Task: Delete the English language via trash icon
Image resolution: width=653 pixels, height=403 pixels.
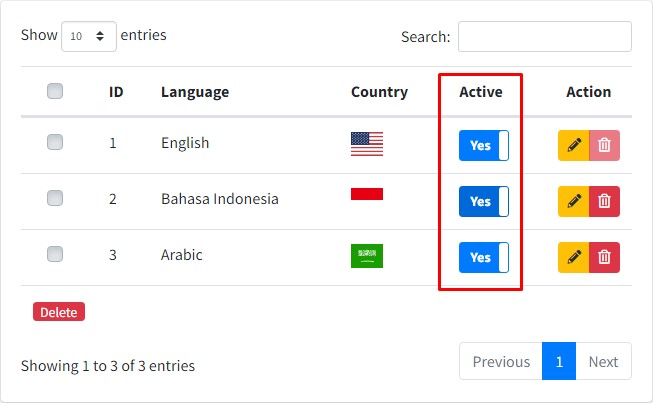Action: 604,145
